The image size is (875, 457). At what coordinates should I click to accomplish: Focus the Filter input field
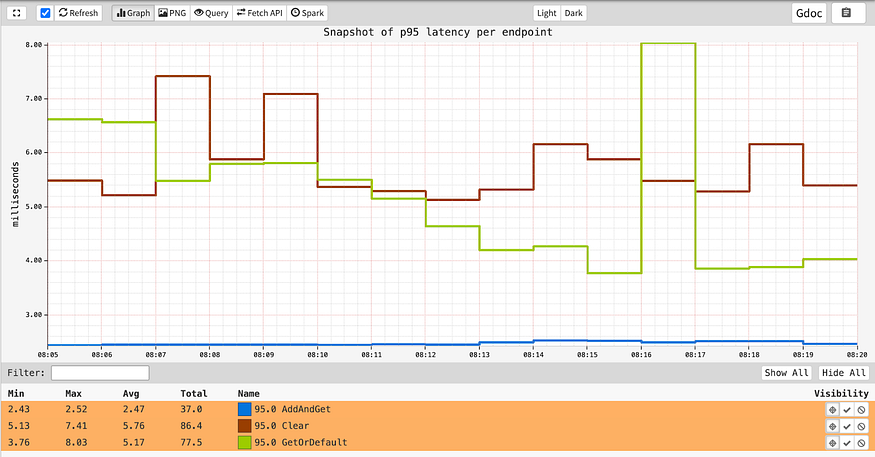pyautogui.click(x=100, y=373)
